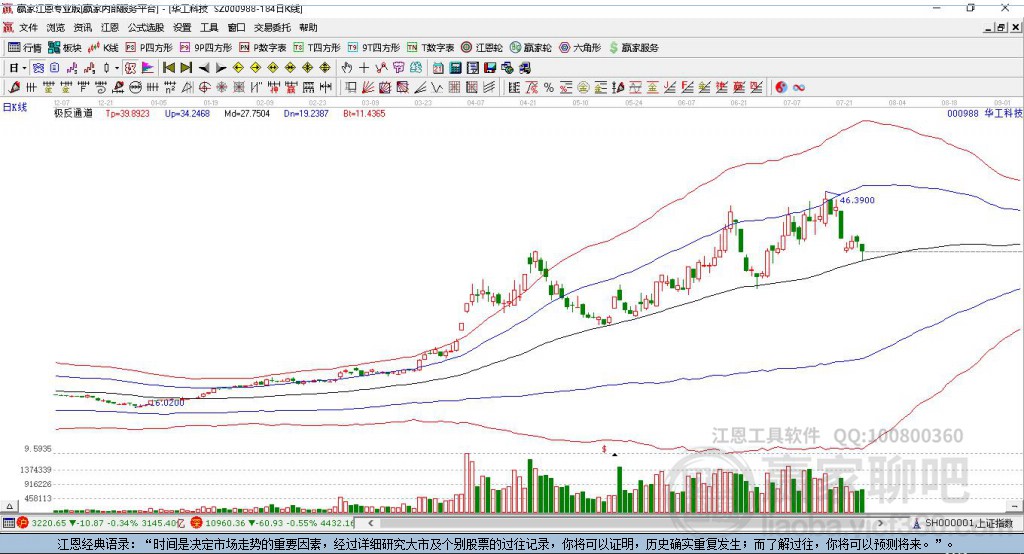Click the Md=27.7504 indicator value

coord(247,114)
